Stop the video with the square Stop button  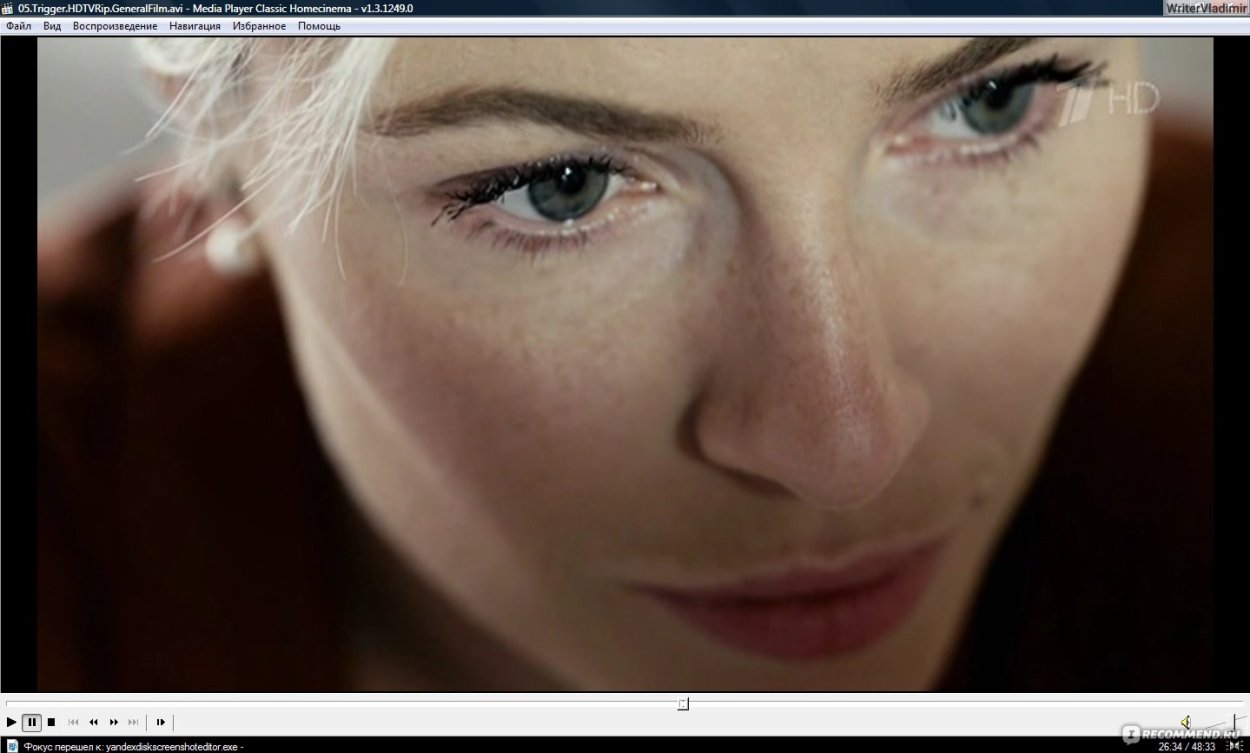point(51,722)
